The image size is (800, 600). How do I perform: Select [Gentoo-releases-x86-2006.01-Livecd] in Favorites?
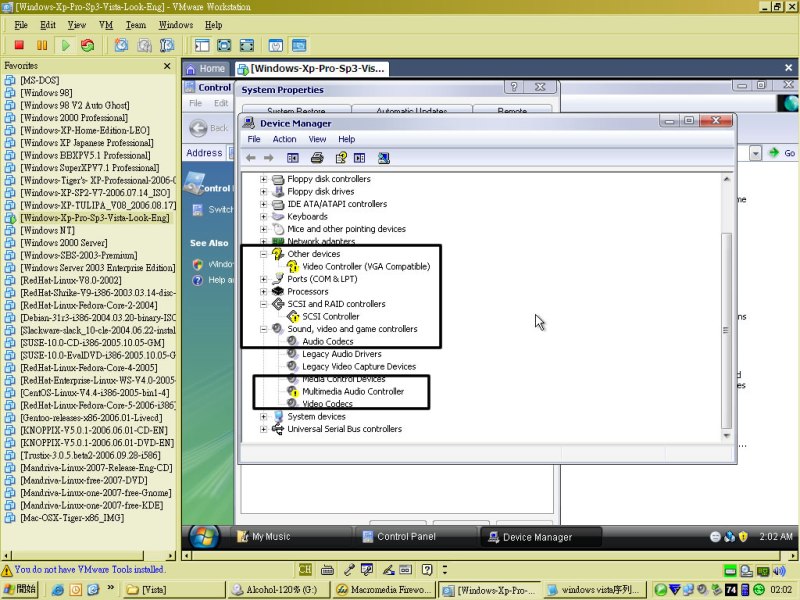pyautogui.click(x=91, y=418)
